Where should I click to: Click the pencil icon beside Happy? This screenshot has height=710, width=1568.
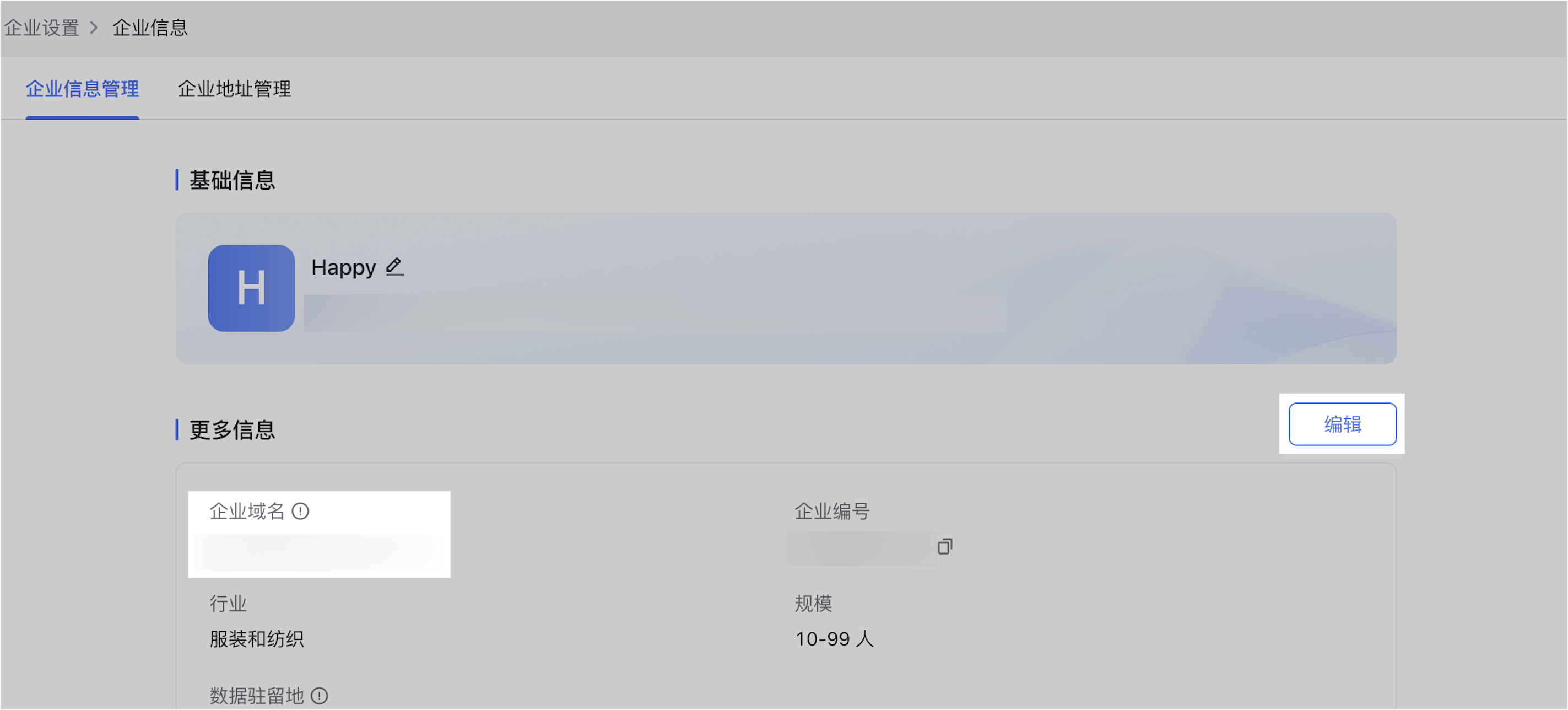[394, 267]
